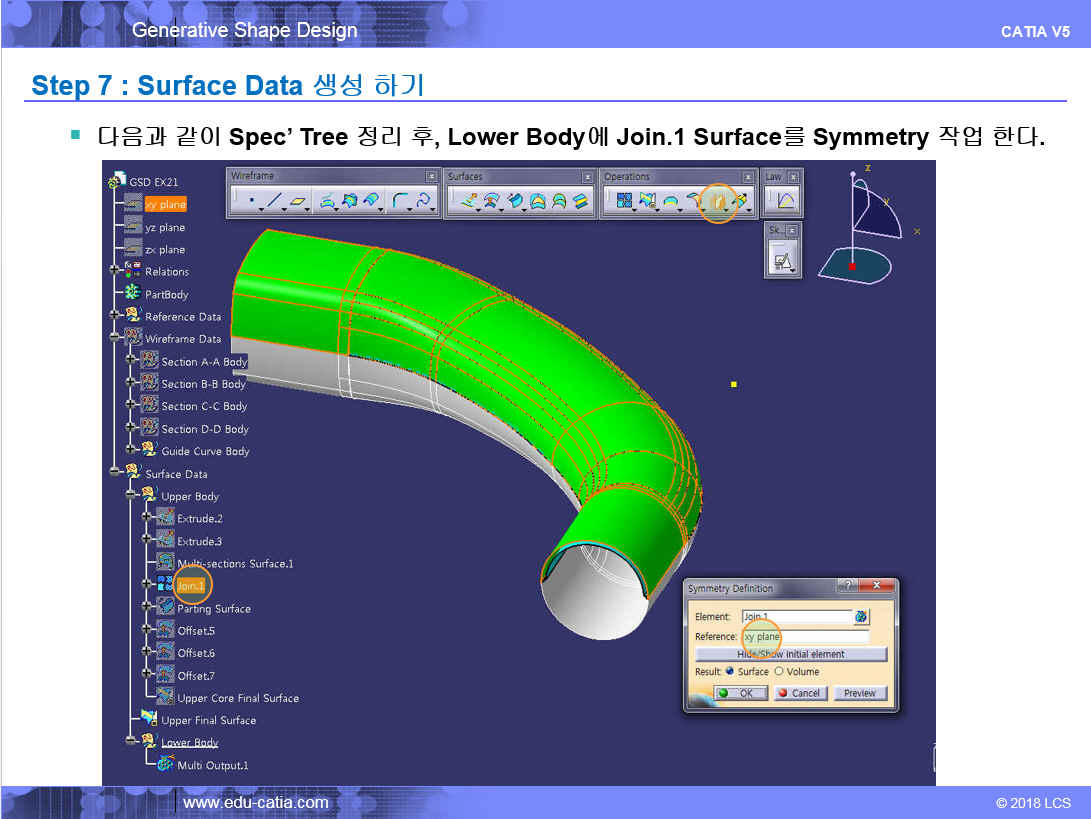Expand the Section A-A Body node

click(x=131, y=361)
